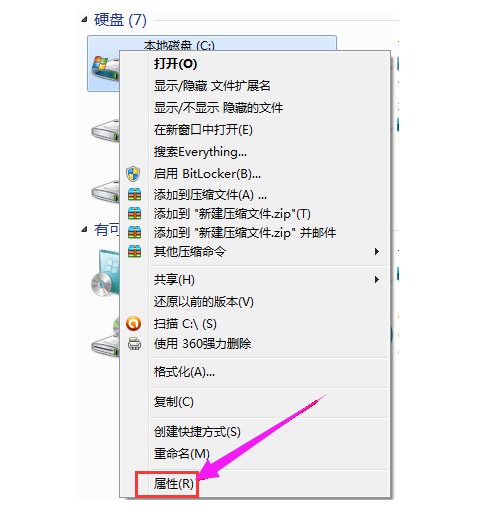Screen dimensions: 489x519
Task: Click the 360 shredder icon beside 强力删除
Action: click(134, 343)
